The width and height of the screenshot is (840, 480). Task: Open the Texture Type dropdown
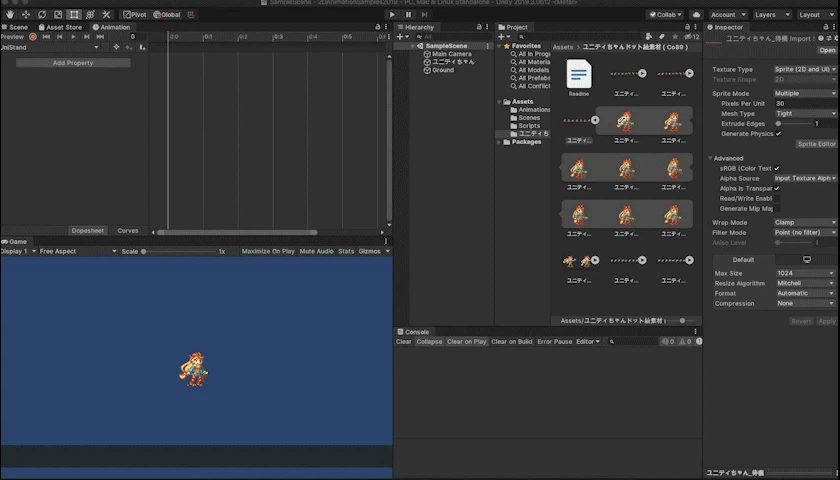click(x=805, y=69)
